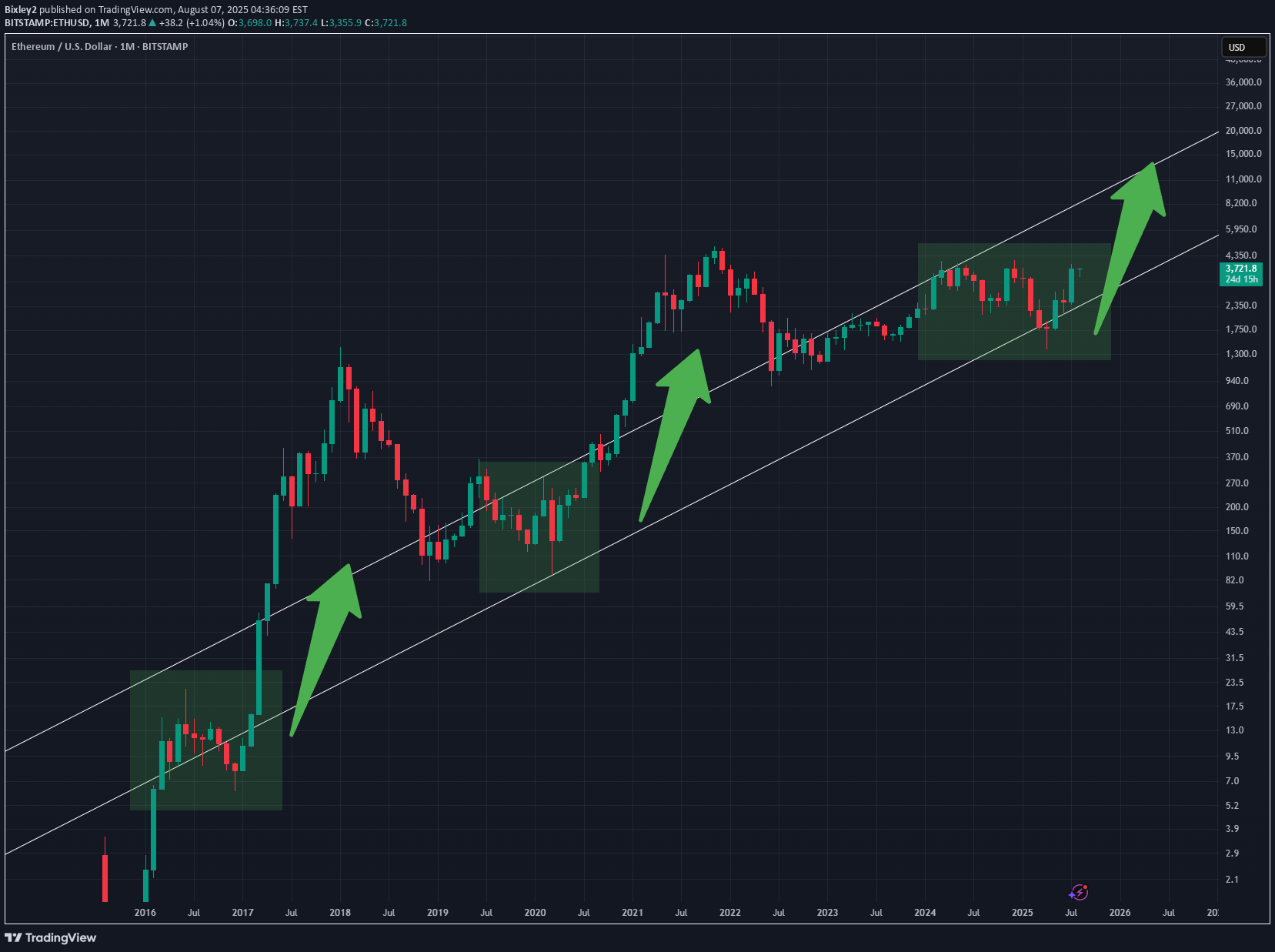Click the +38.2 (+1.04%) change value
Viewport: 1275px width, 952px height.
click(x=192, y=23)
